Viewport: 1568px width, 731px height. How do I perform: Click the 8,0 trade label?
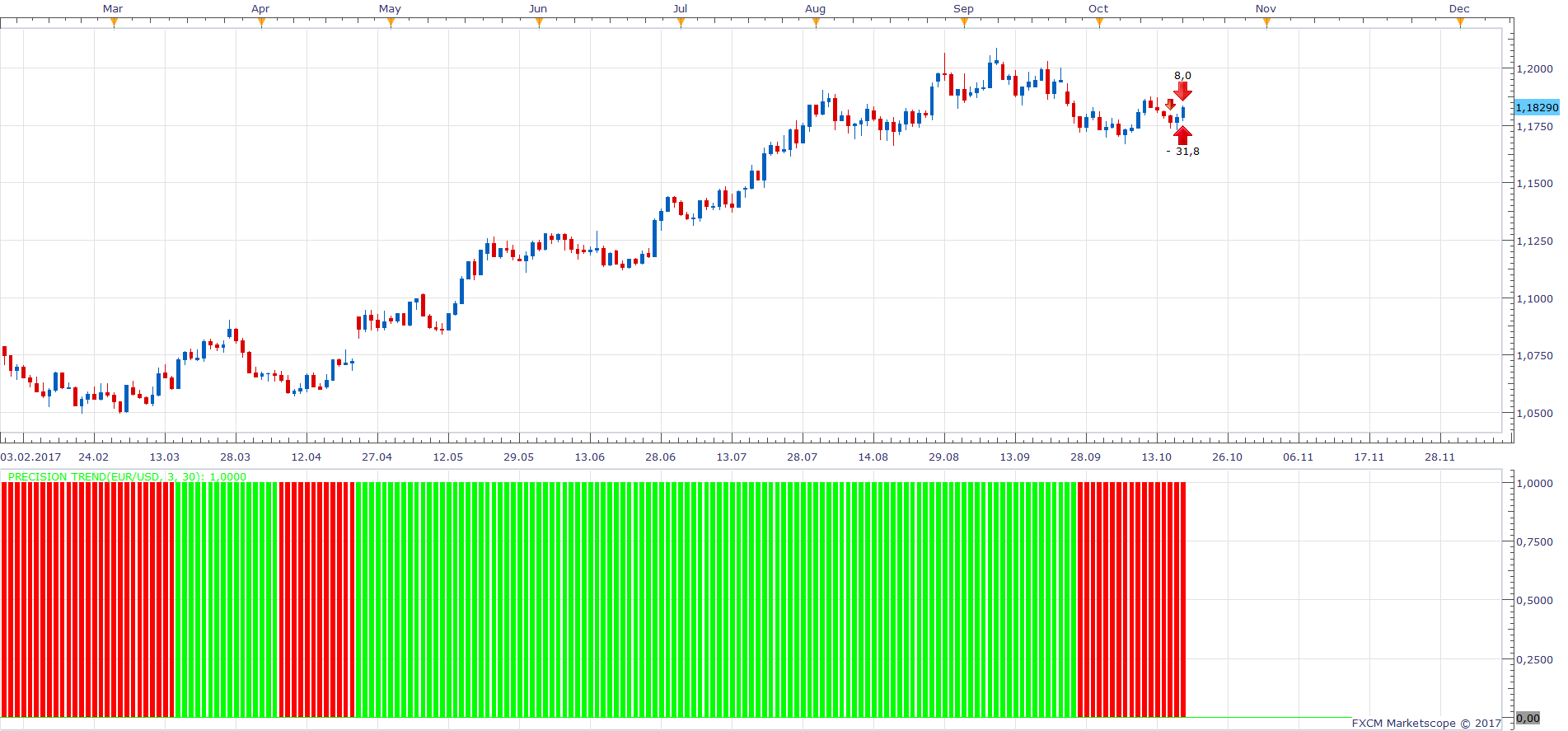point(1182,75)
